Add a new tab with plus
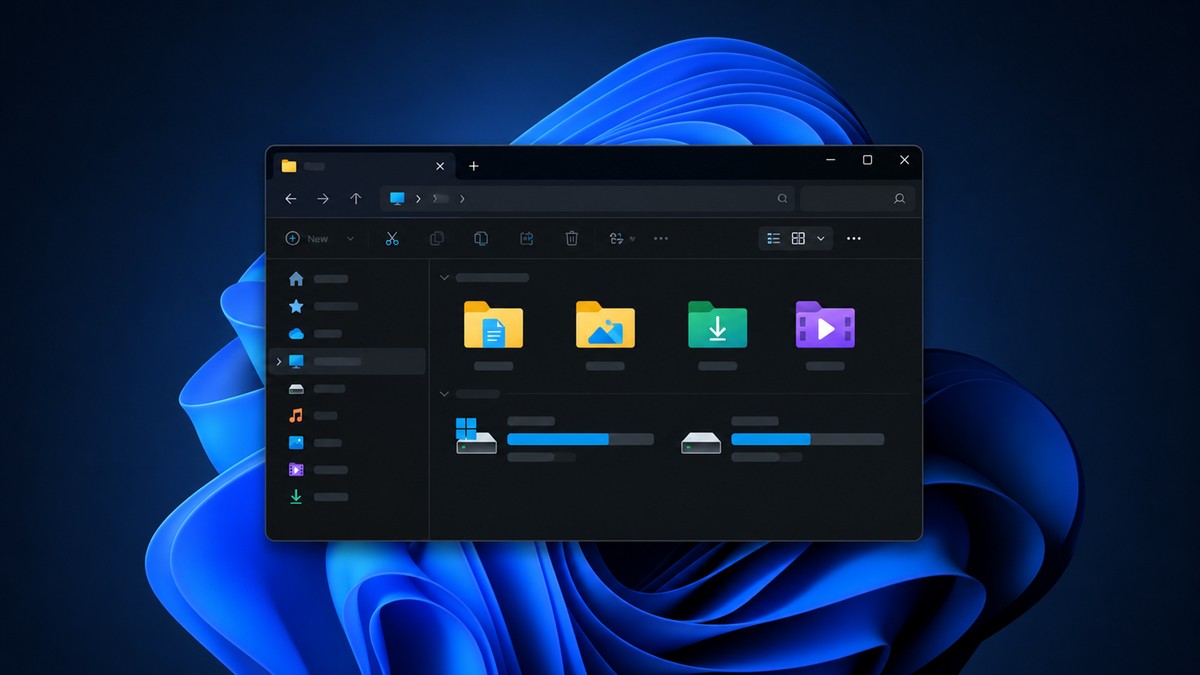 474,166
